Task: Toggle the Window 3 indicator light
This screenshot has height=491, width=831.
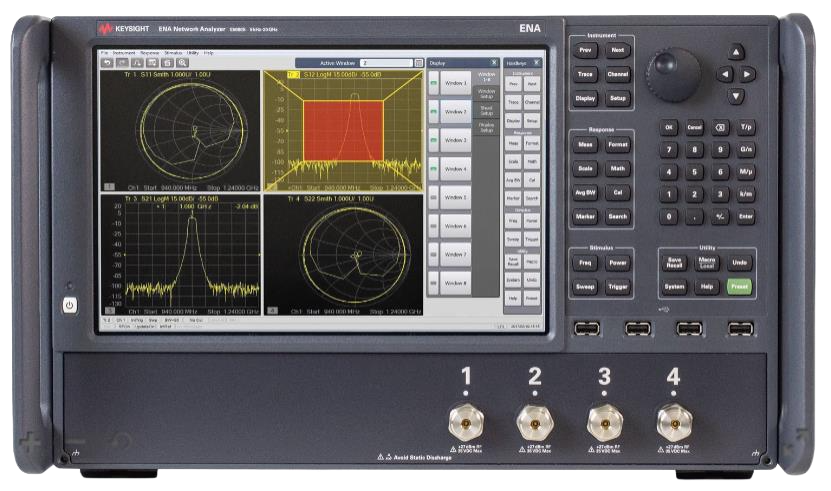Action: tap(434, 141)
